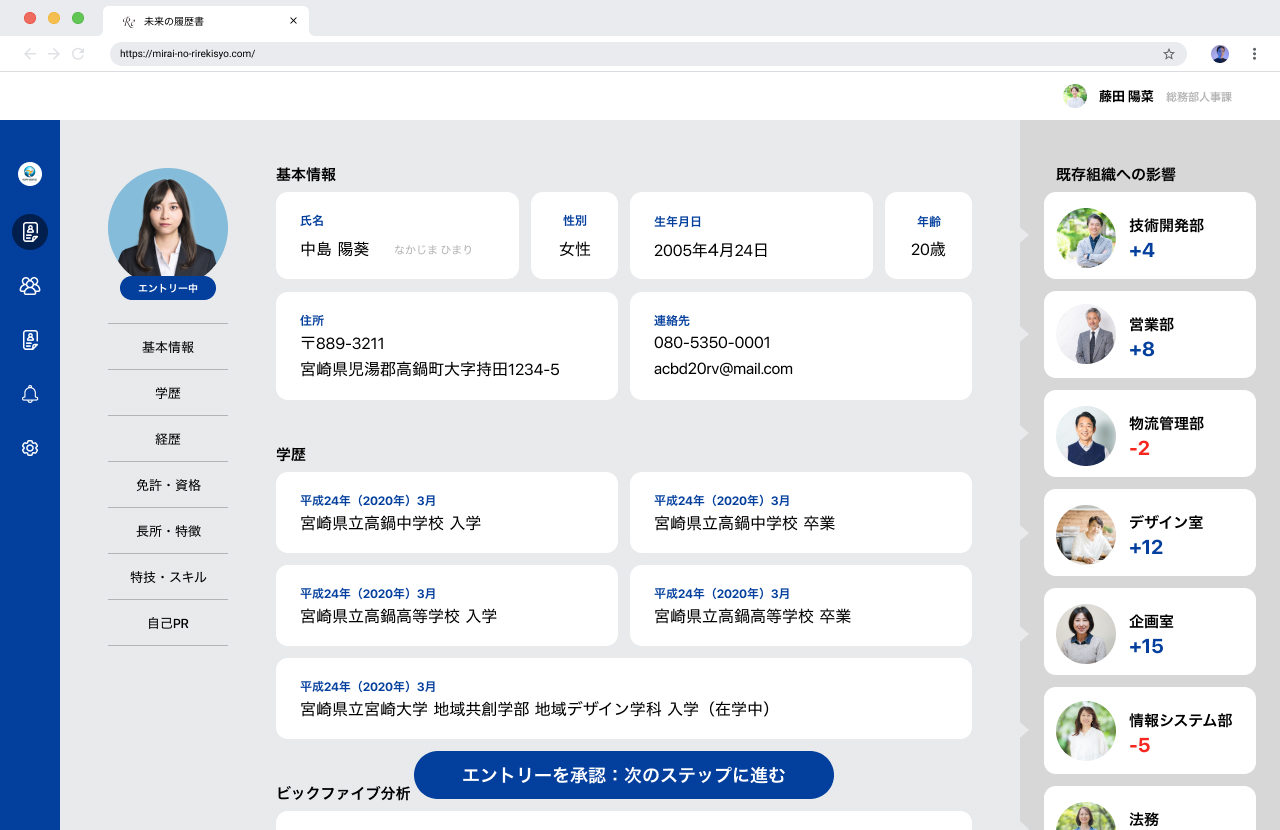The image size is (1280, 830).
Task: Click the エントリーを承認 approval button
Action: pos(623,774)
